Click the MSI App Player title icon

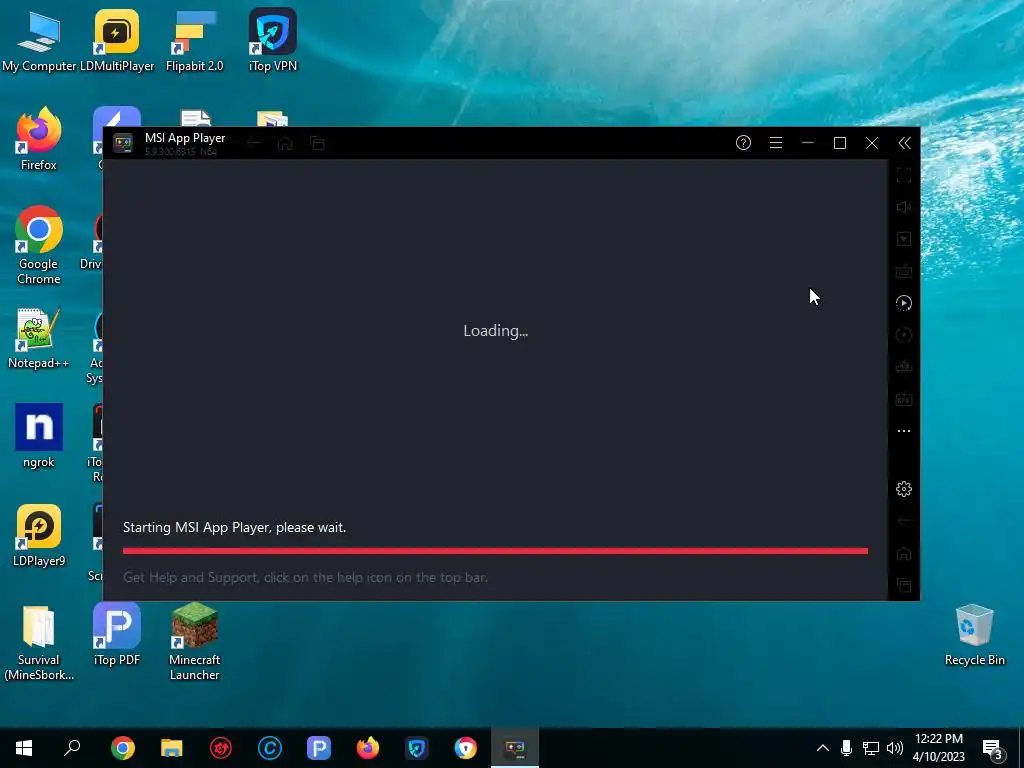[123, 143]
